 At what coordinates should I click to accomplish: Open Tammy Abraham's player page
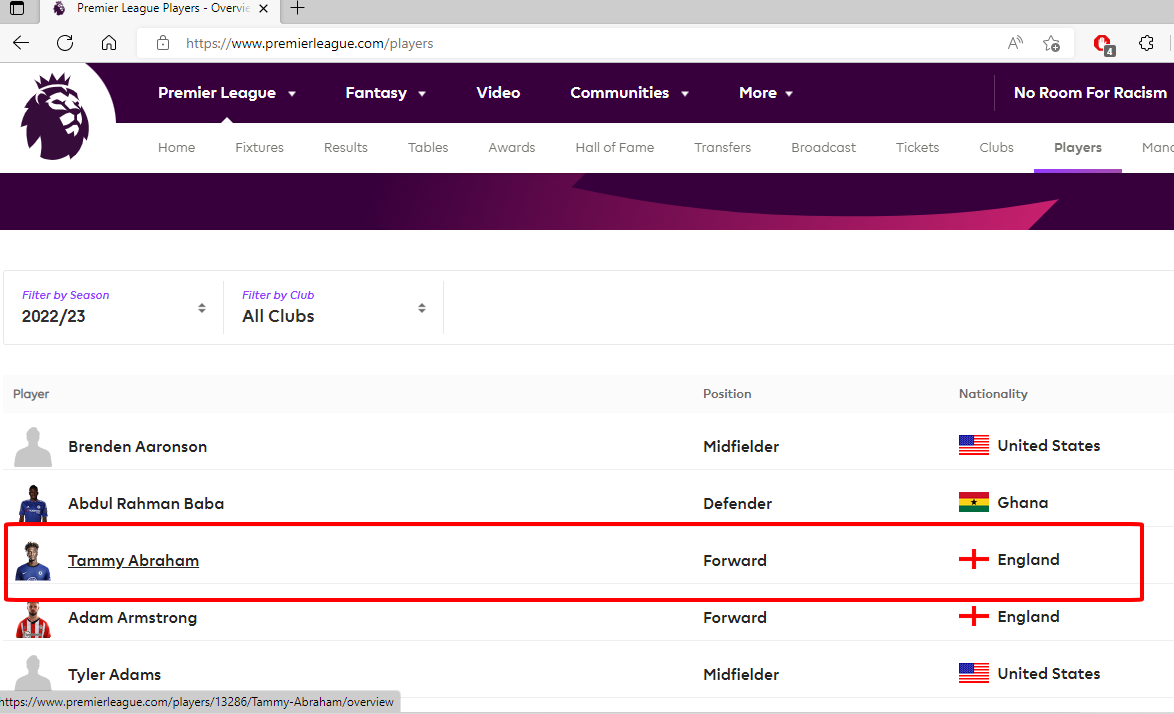[133, 561]
